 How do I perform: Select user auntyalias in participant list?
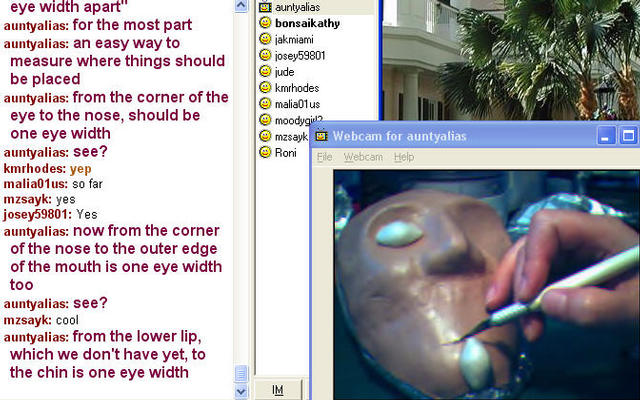298,7
